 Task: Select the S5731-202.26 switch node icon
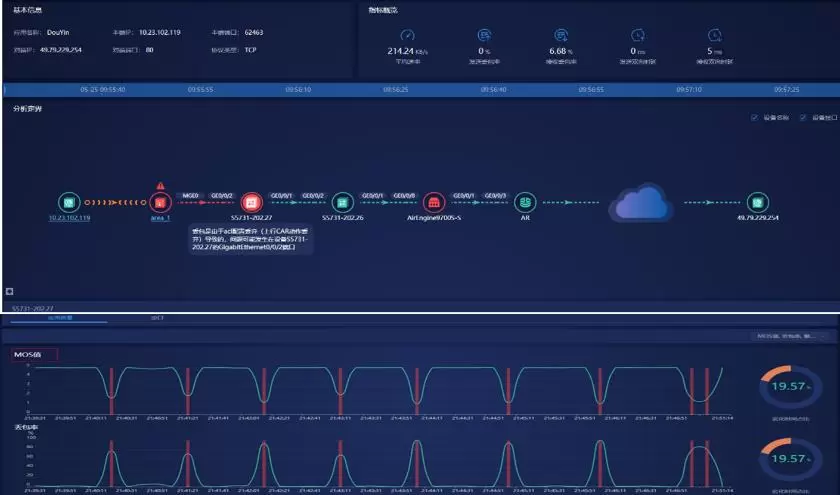[342, 202]
